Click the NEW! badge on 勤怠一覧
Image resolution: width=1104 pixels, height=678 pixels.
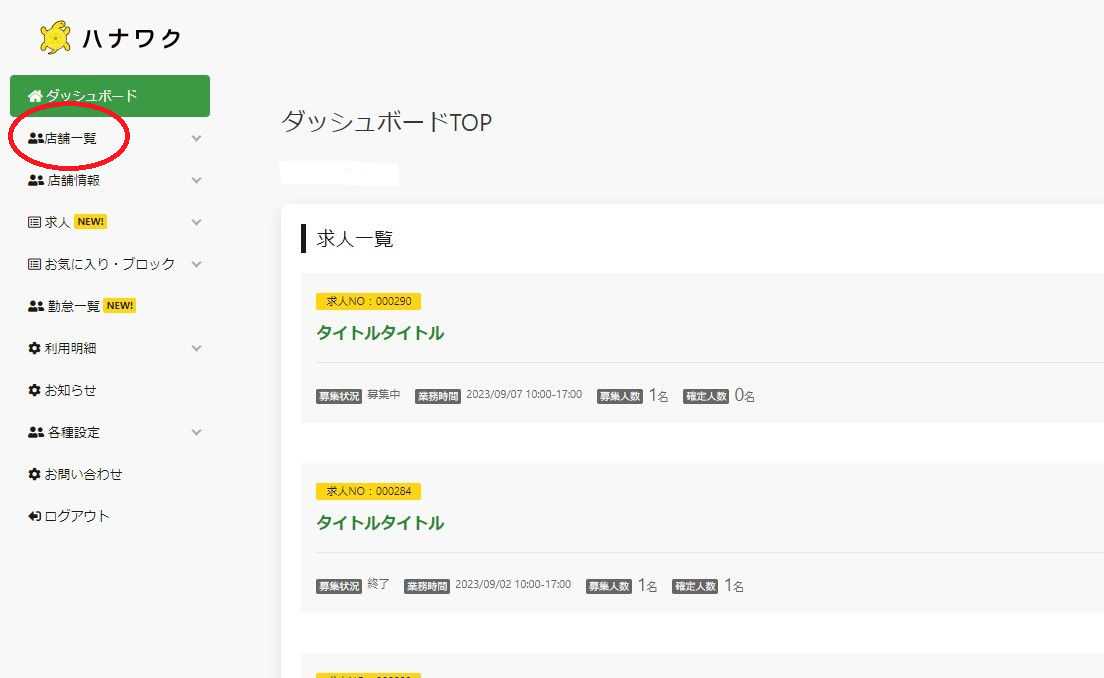click(x=119, y=305)
